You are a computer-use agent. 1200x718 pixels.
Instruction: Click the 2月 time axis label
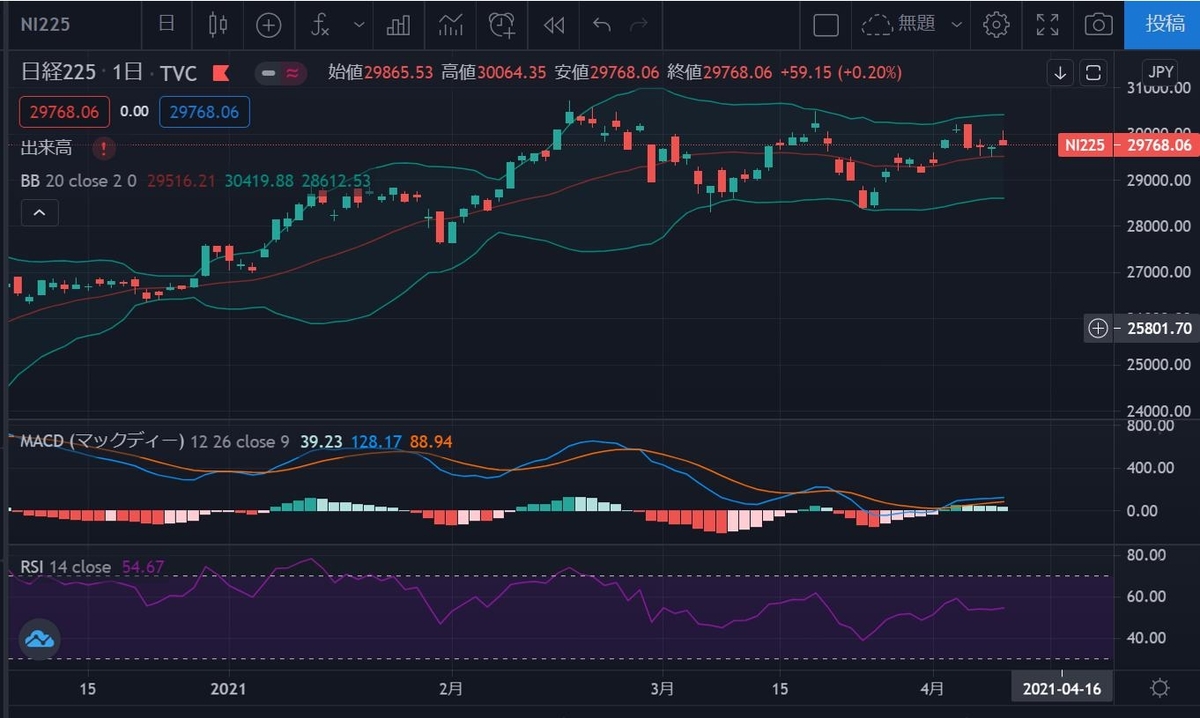[450, 689]
